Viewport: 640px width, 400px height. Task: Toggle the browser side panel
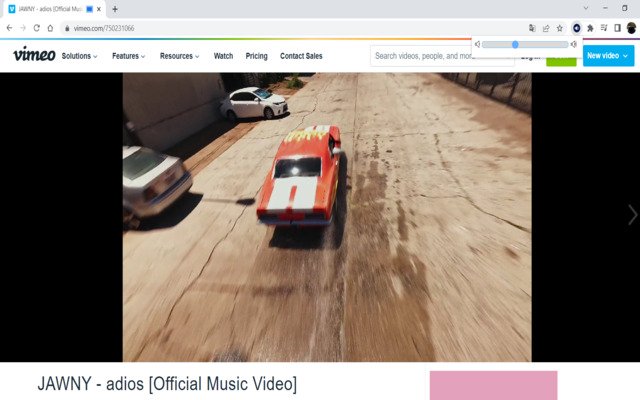point(618,28)
